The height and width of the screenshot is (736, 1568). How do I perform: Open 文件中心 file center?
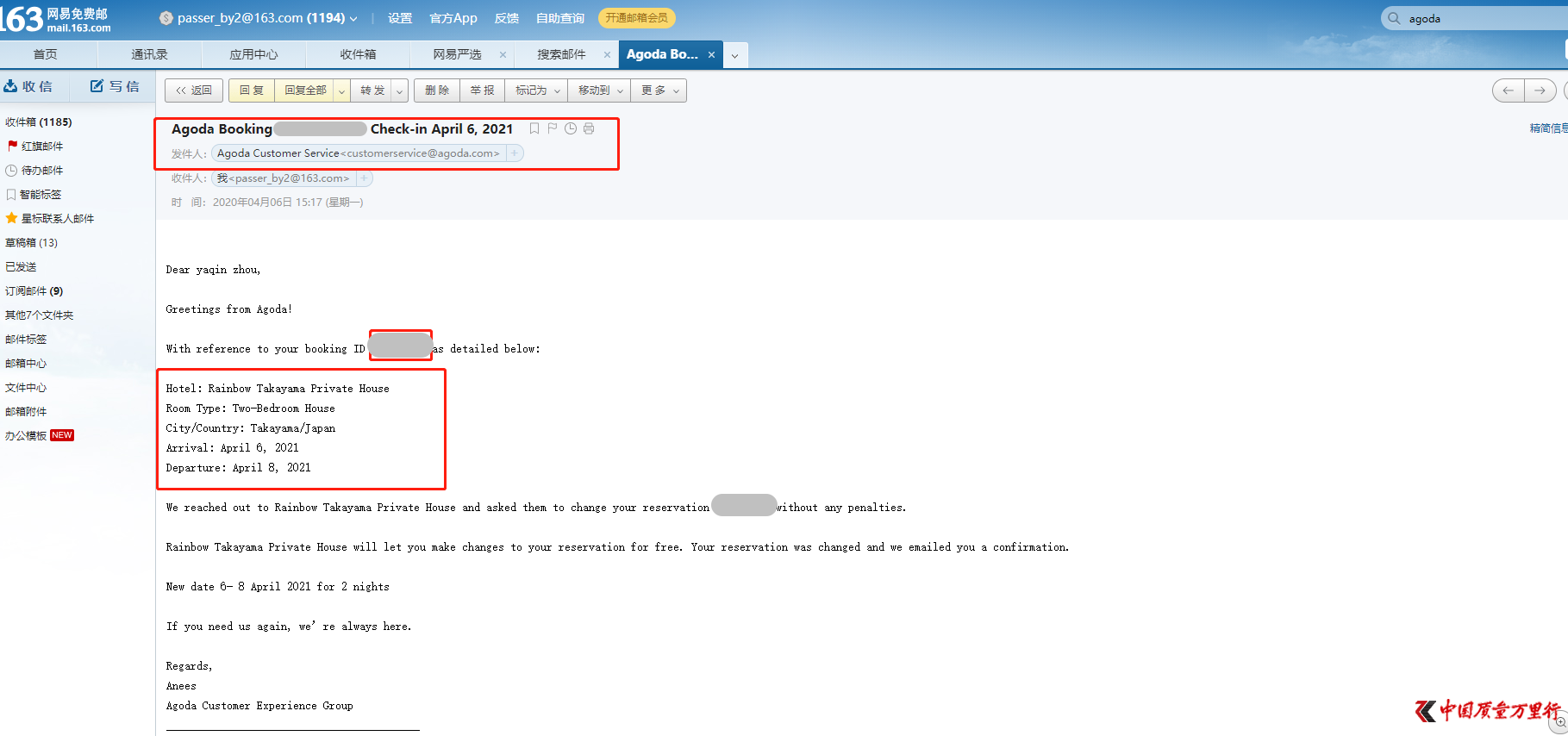(26, 388)
